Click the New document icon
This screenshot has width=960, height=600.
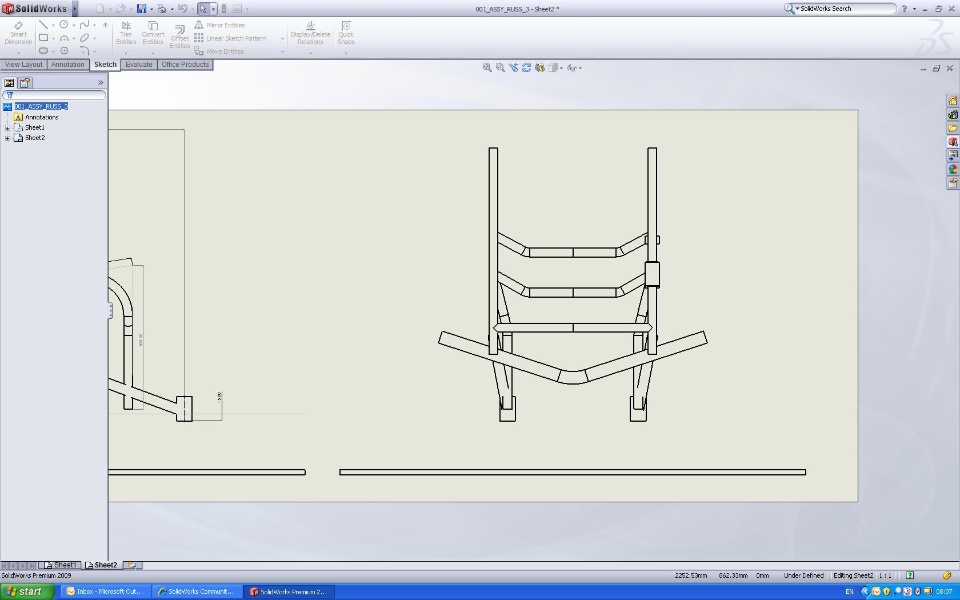(x=100, y=9)
